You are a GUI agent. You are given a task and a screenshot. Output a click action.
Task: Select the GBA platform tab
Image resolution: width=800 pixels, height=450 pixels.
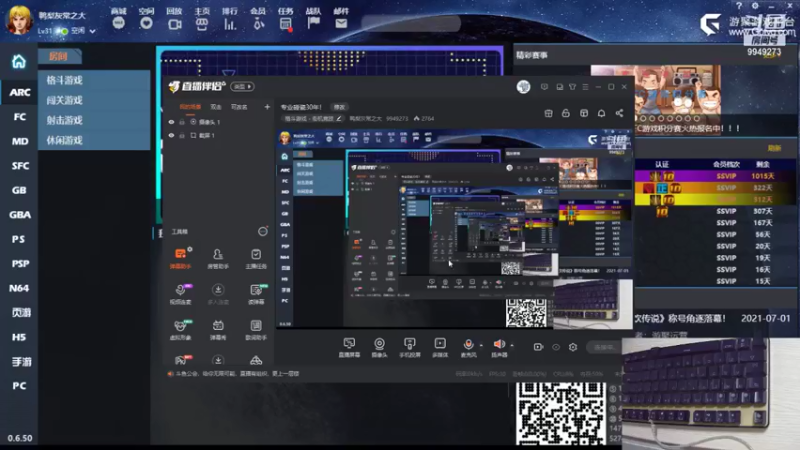coord(19,215)
